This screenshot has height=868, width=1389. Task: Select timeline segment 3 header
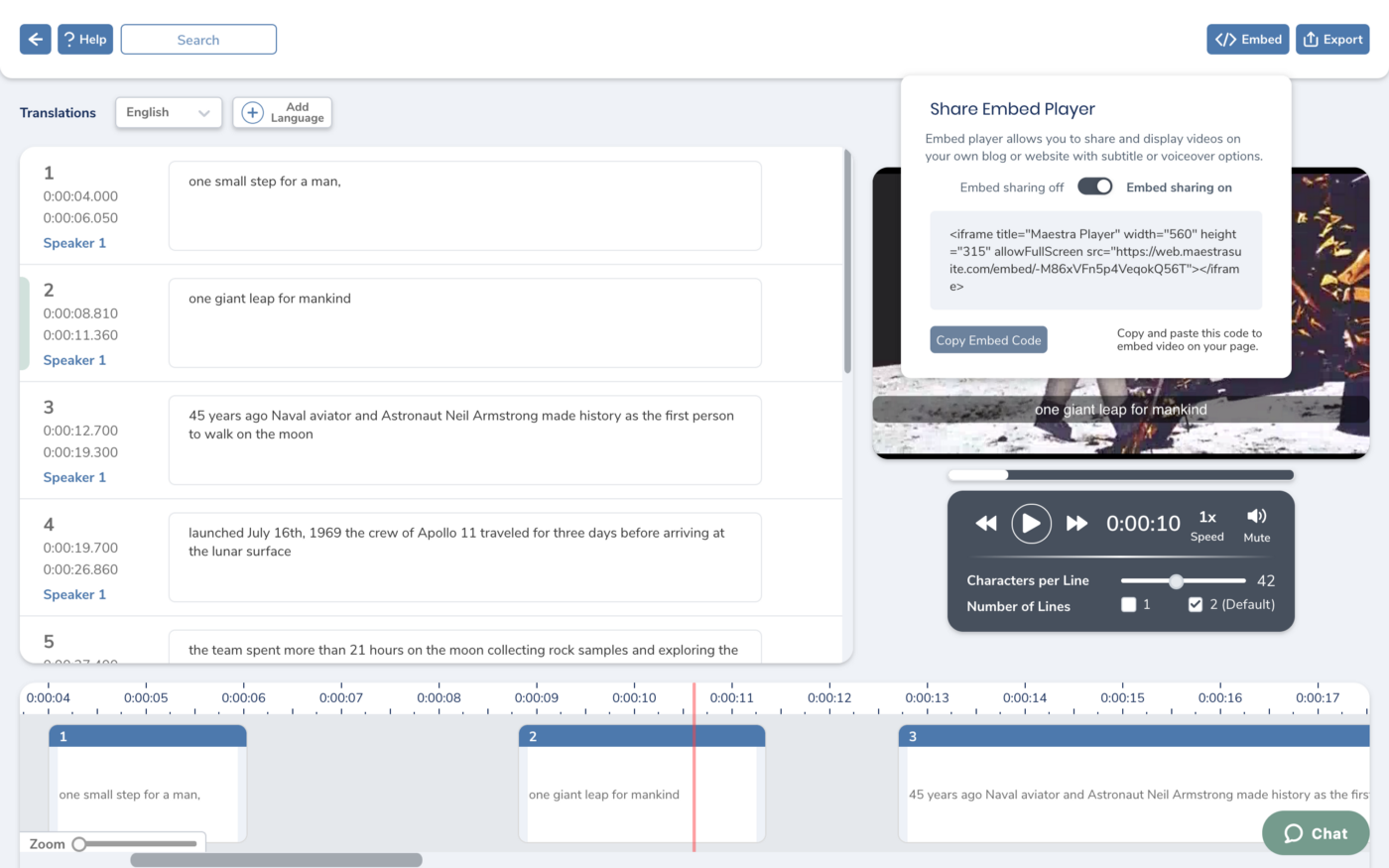[1134, 736]
